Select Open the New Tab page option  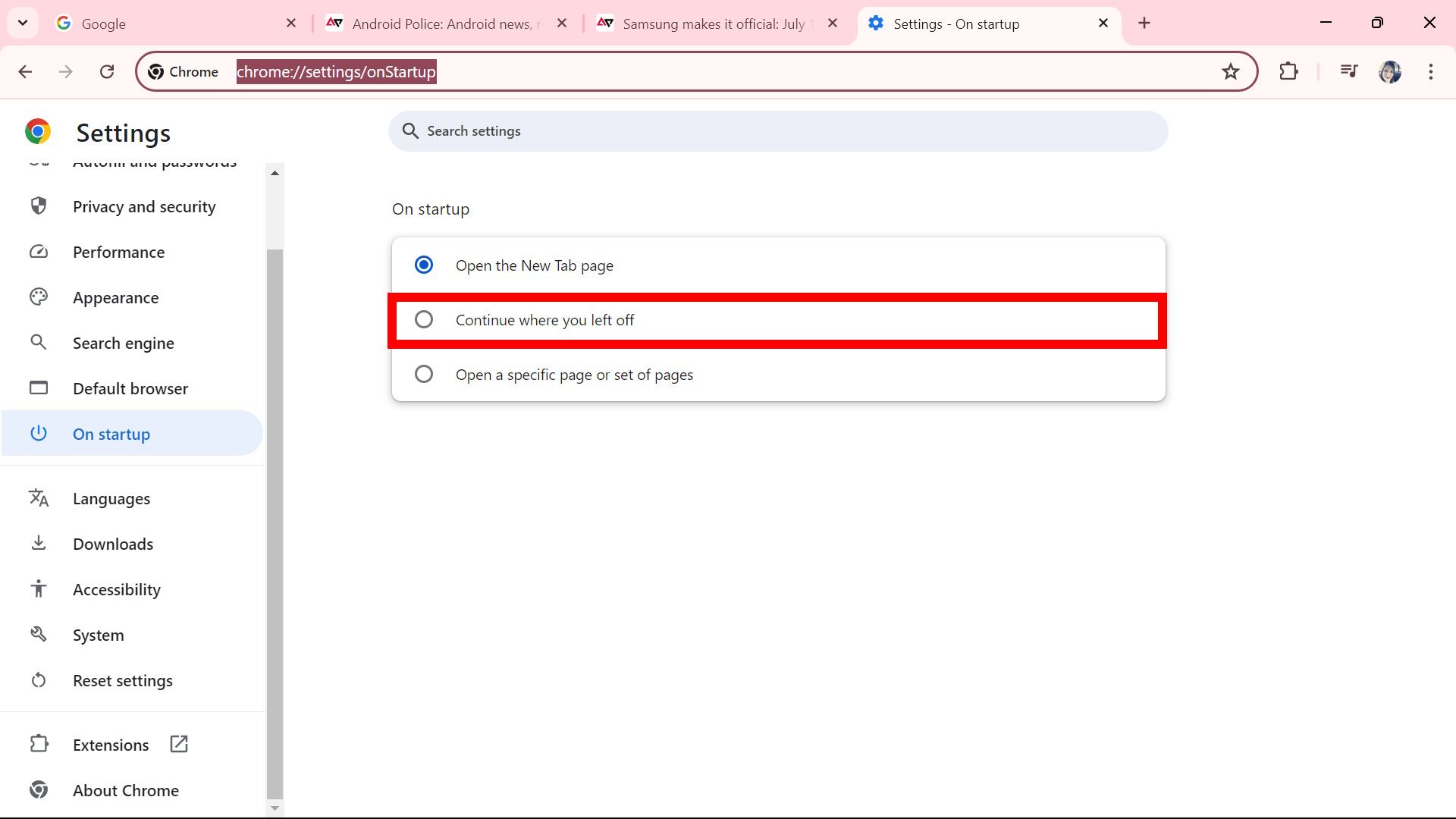tap(424, 265)
